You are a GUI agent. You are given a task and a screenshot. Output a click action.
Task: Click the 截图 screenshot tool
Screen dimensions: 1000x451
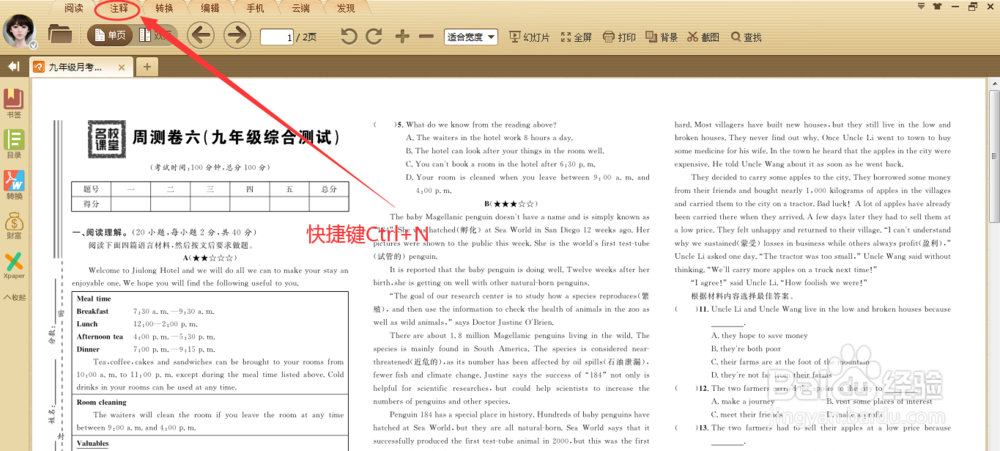tap(703, 37)
